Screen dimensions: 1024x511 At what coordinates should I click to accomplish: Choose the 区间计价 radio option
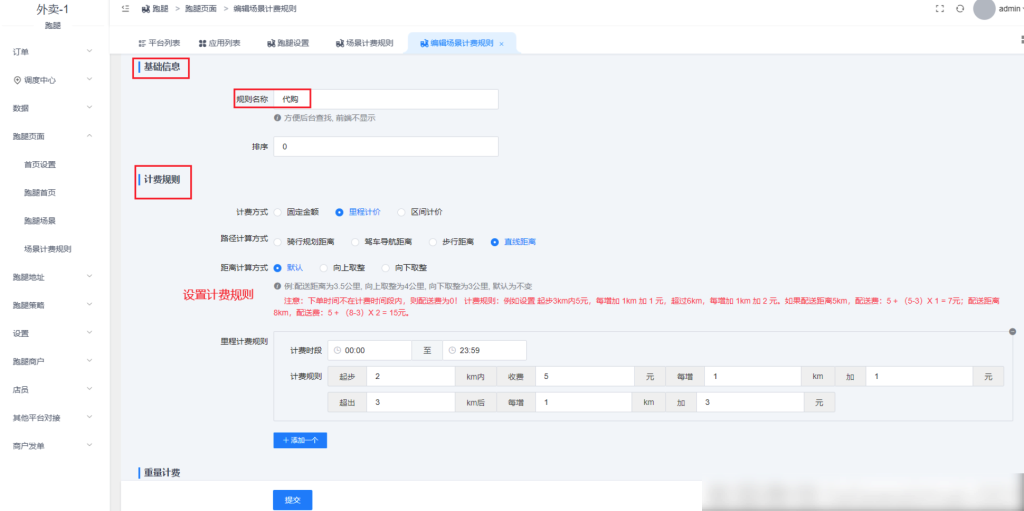click(x=401, y=212)
